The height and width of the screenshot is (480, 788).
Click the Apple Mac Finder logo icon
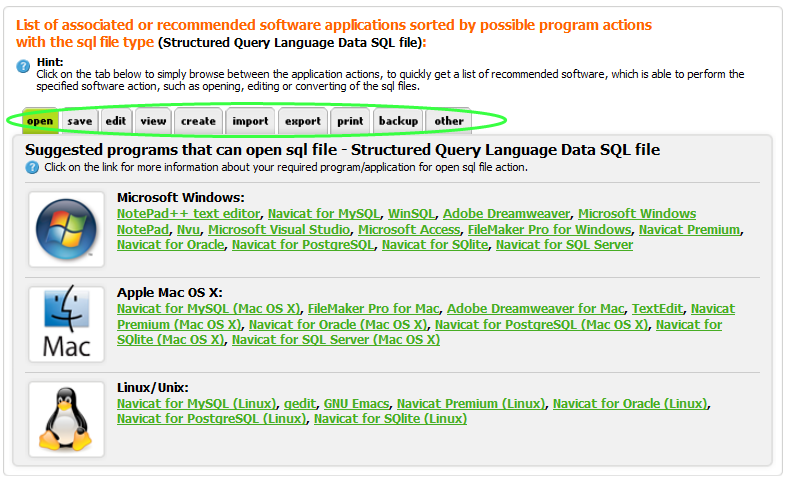click(66, 324)
